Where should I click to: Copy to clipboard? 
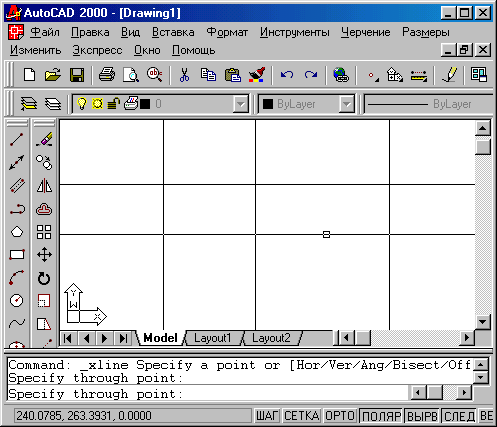208,74
